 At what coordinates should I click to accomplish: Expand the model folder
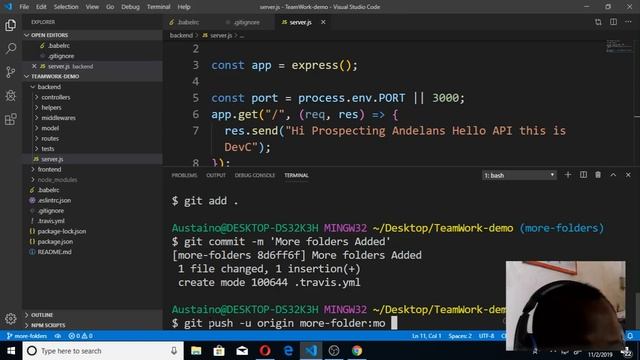(x=93, y=128)
